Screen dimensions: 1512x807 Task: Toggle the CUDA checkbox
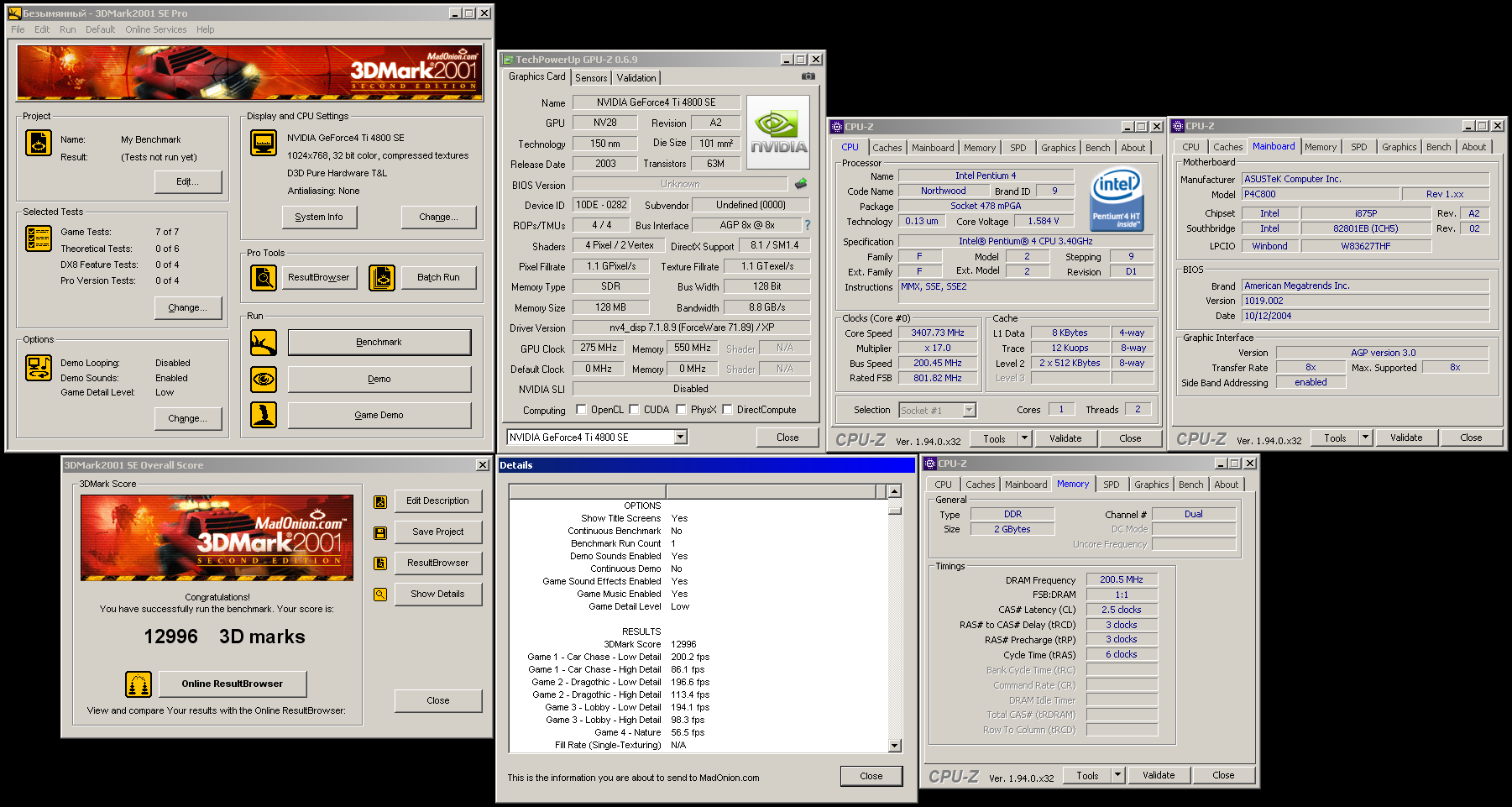pyautogui.click(x=634, y=410)
